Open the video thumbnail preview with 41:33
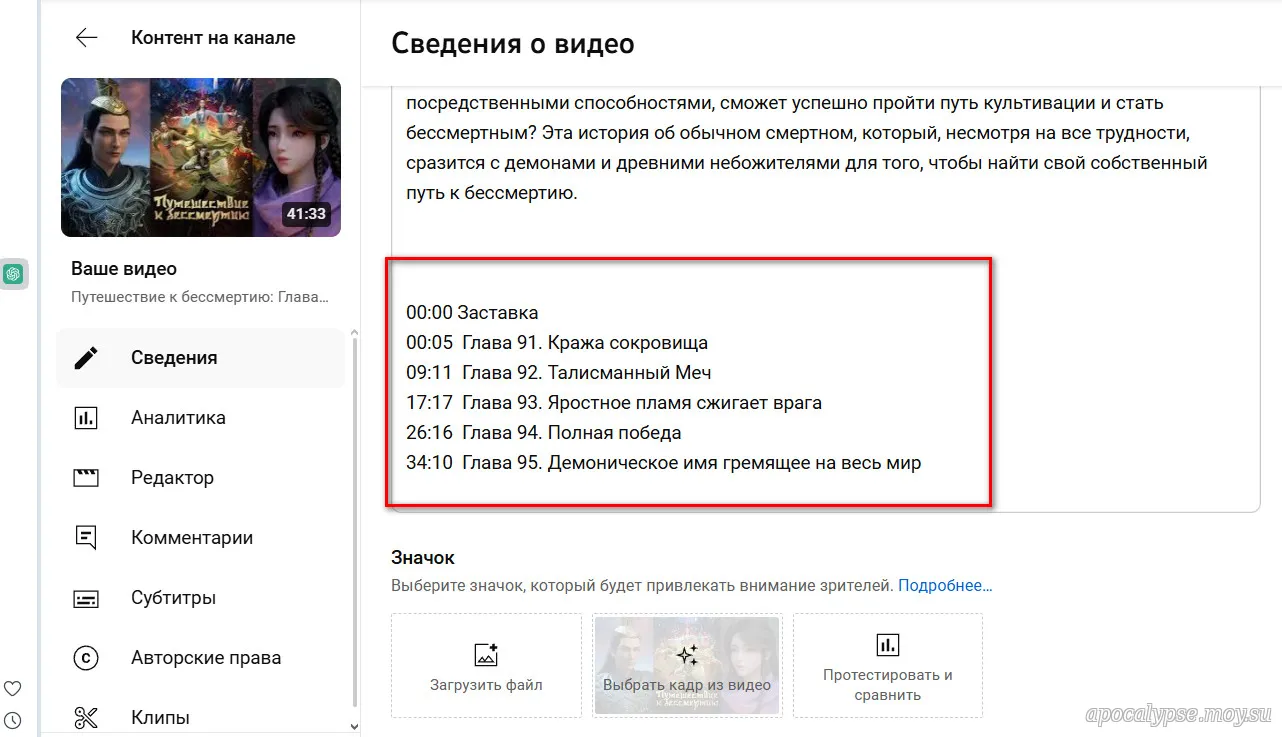1282x737 pixels. tap(201, 158)
